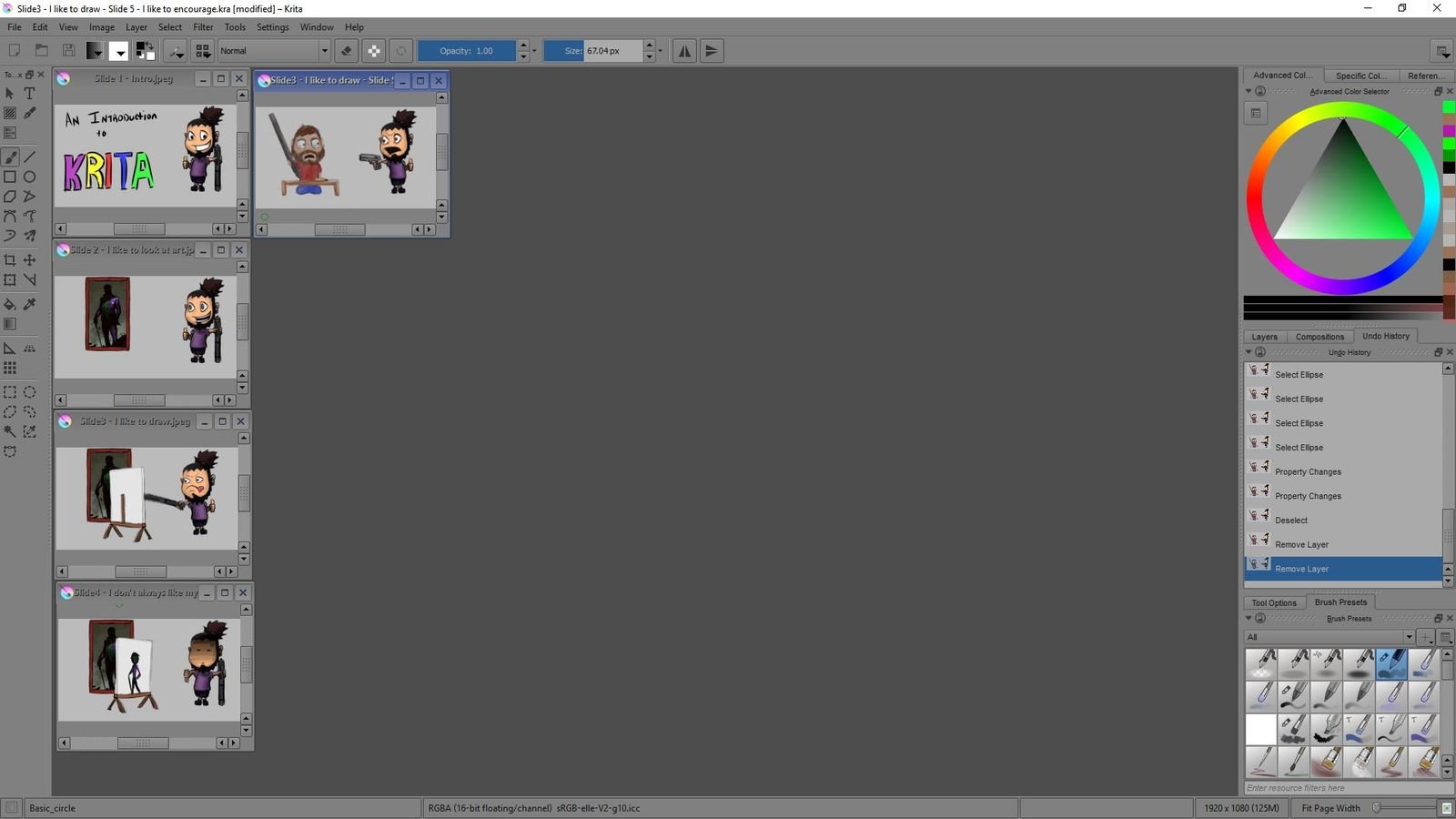Select the Ellipse shape tool
Screen dimensions: 1456x819
tap(29, 177)
